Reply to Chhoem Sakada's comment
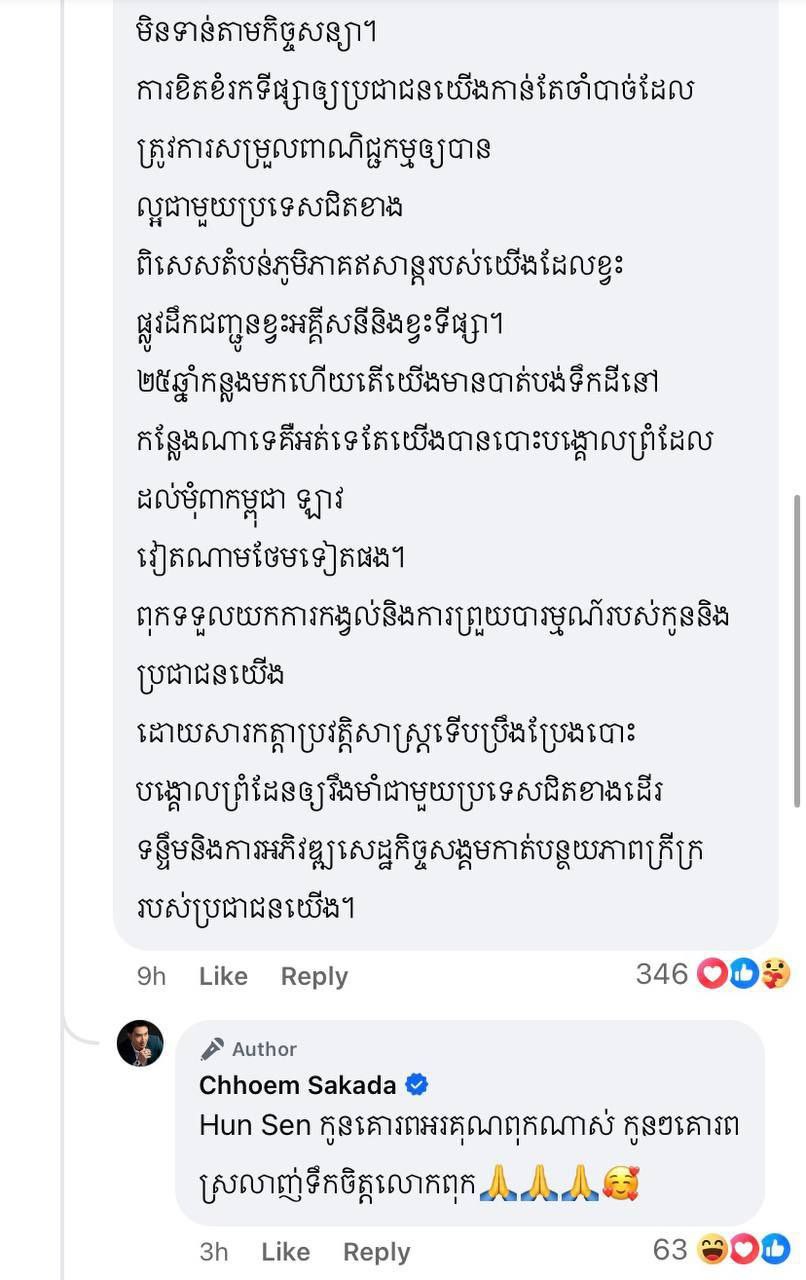 [x=376, y=1251]
